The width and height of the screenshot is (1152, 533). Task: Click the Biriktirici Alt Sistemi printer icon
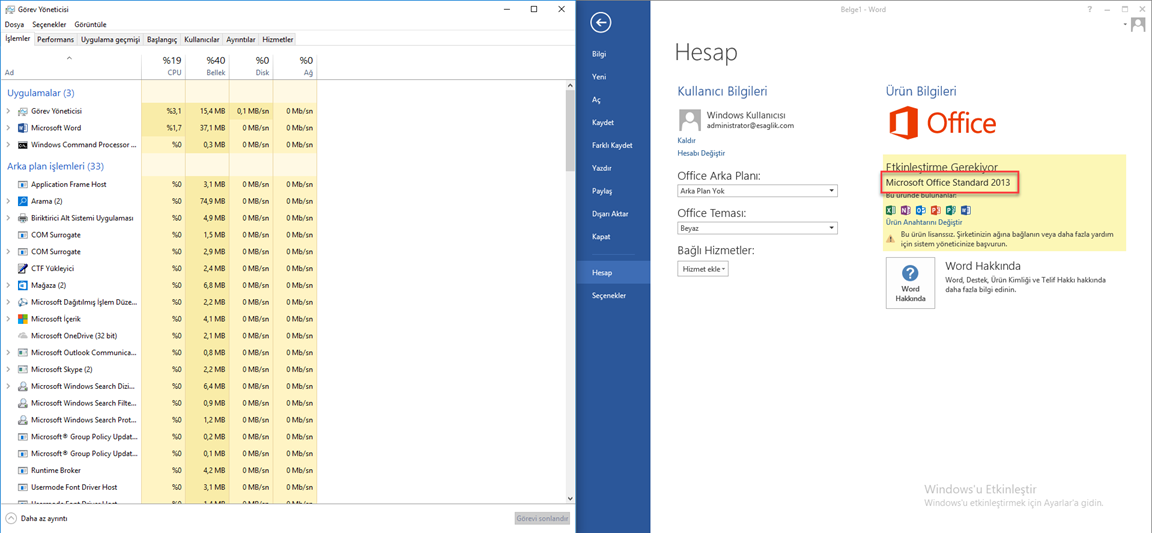coord(23,218)
